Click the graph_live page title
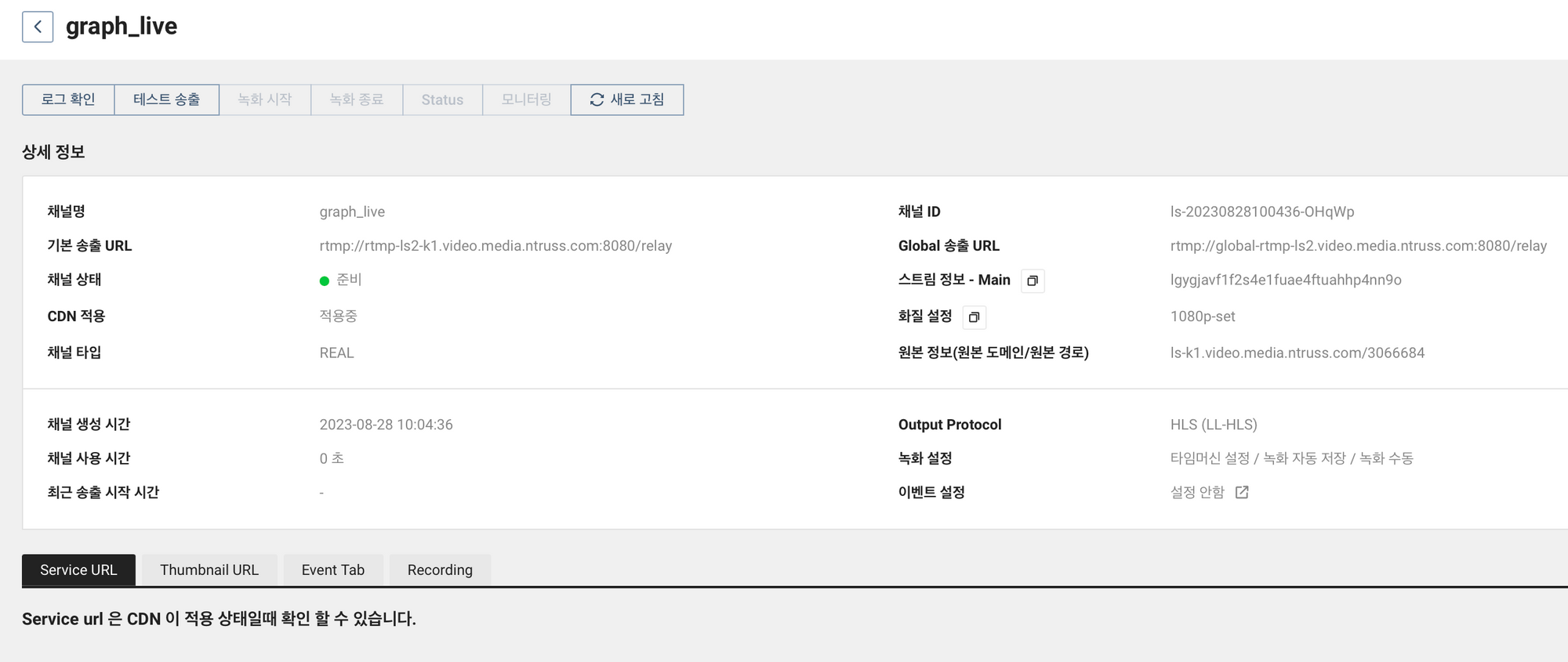The width and height of the screenshot is (1568, 662). [122, 27]
